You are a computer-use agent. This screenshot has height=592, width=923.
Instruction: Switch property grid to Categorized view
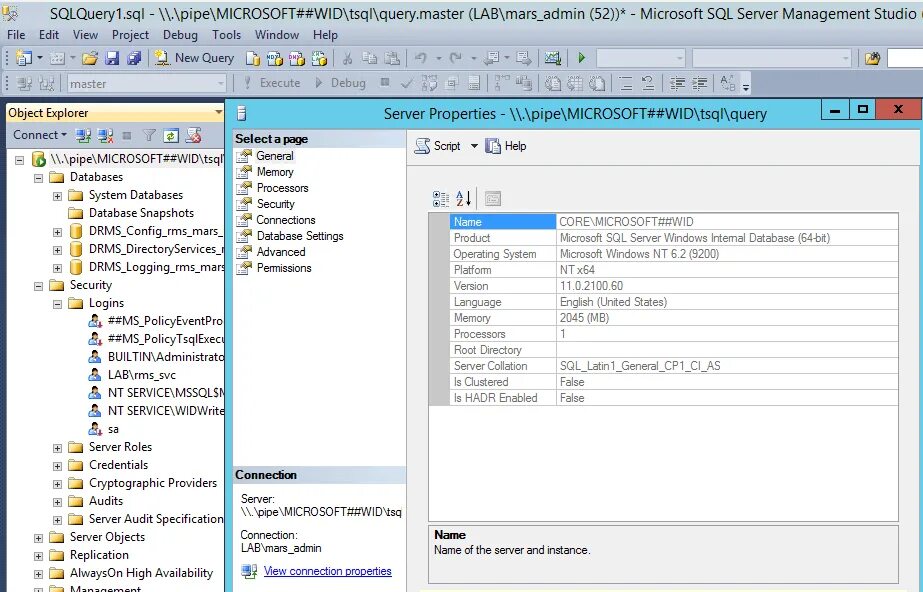pos(441,199)
